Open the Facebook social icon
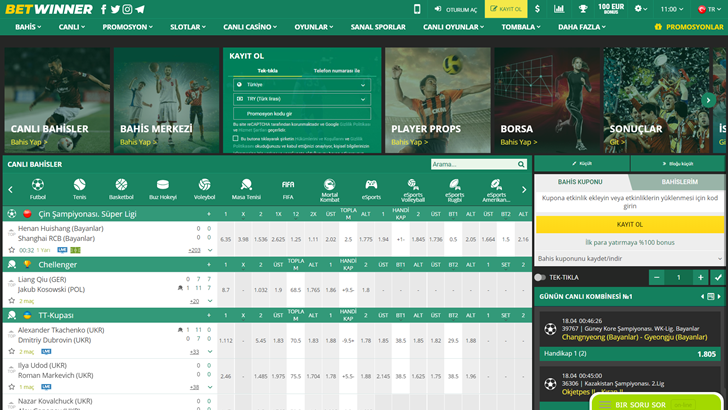The height and width of the screenshot is (410, 728). [103, 9]
